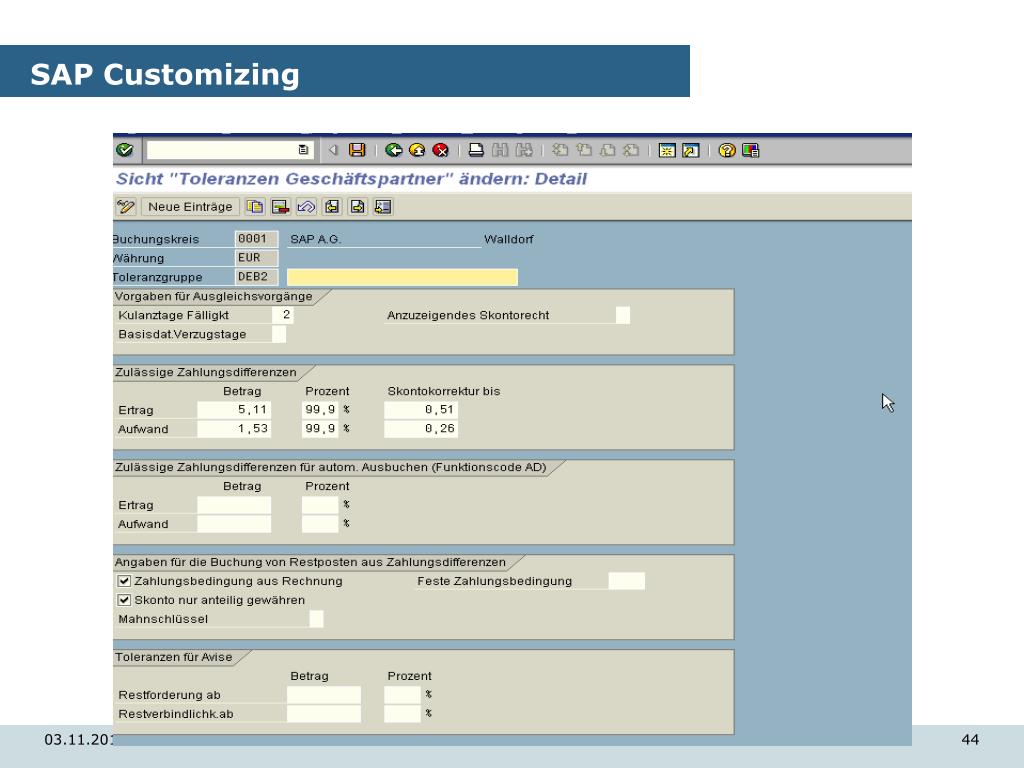Click the green Enter checkmark icon
This screenshot has height=768, width=1024.
(124, 150)
